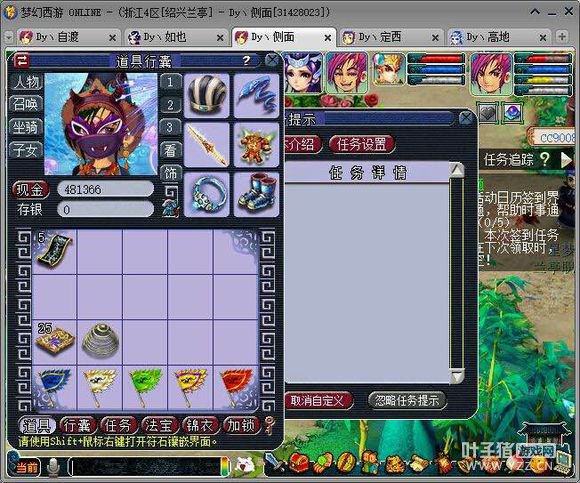The height and width of the screenshot is (483, 580).
Task: Open the 坐骑 mount tab
Action: [x=26, y=128]
